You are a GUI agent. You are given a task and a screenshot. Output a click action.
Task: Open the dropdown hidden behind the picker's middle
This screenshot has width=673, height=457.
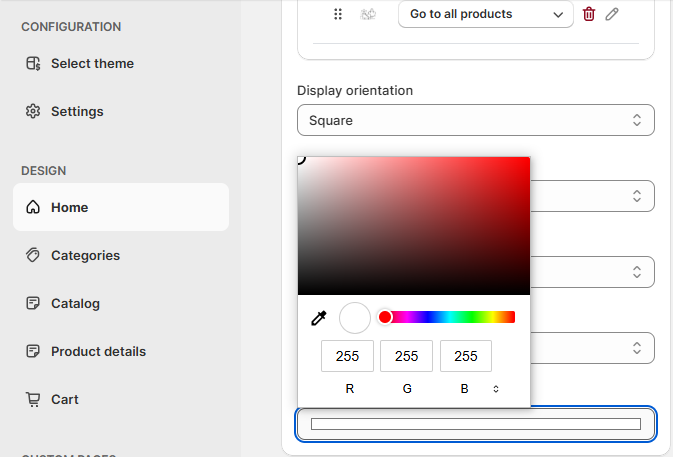coord(593,272)
